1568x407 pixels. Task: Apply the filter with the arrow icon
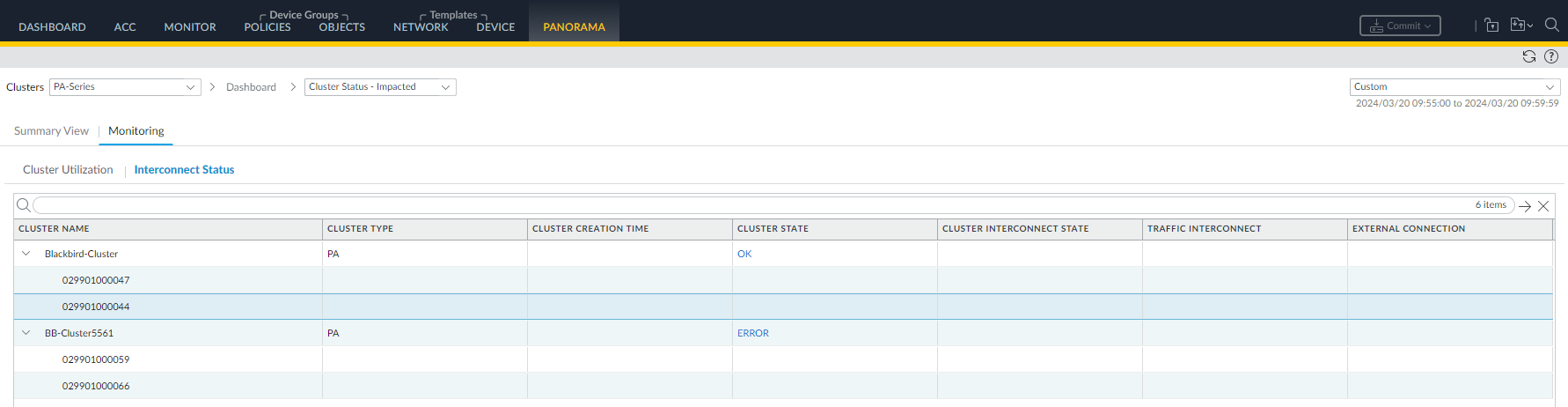[1525, 206]
